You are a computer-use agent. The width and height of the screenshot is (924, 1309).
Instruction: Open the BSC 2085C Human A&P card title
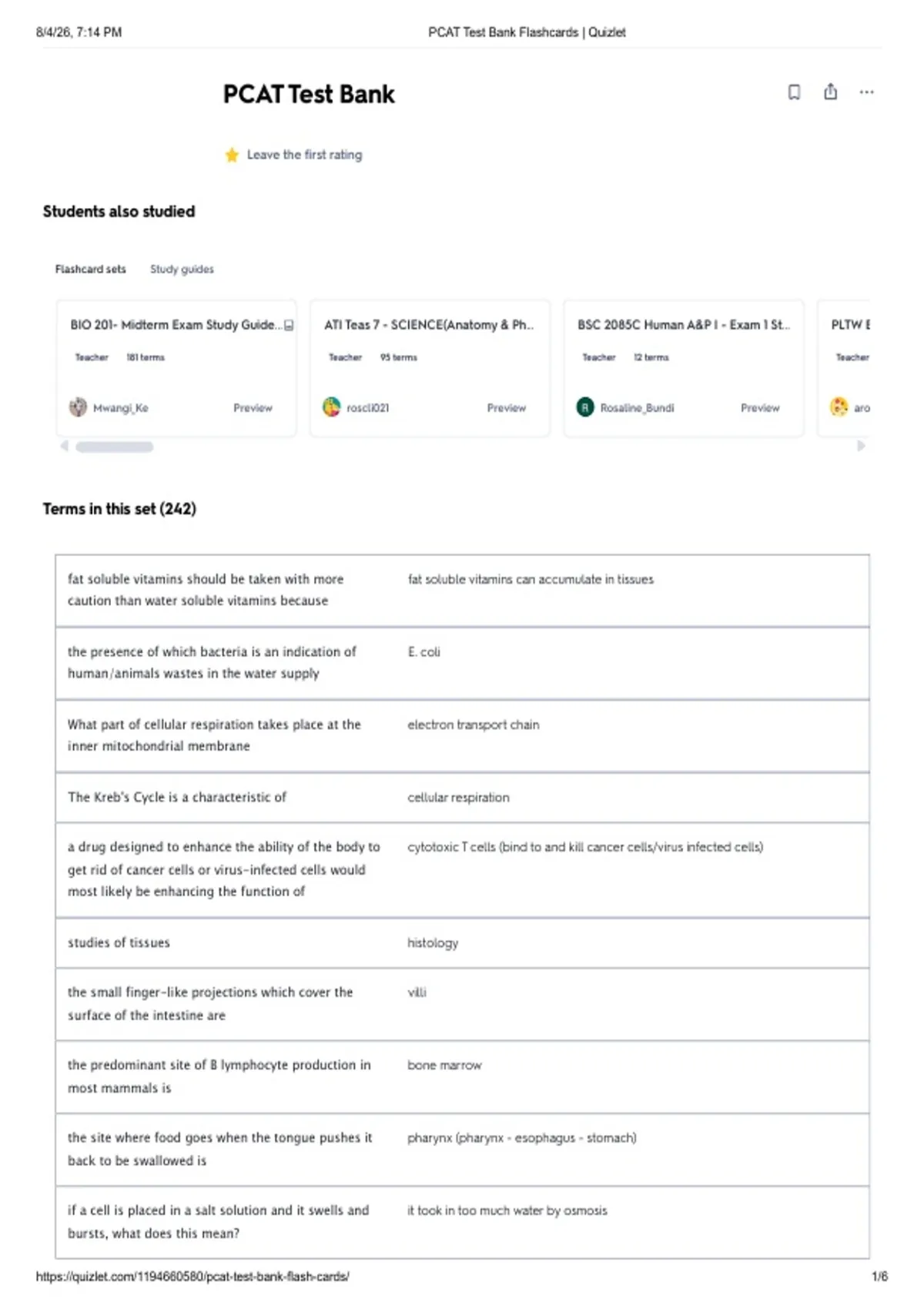pos(683,325)
